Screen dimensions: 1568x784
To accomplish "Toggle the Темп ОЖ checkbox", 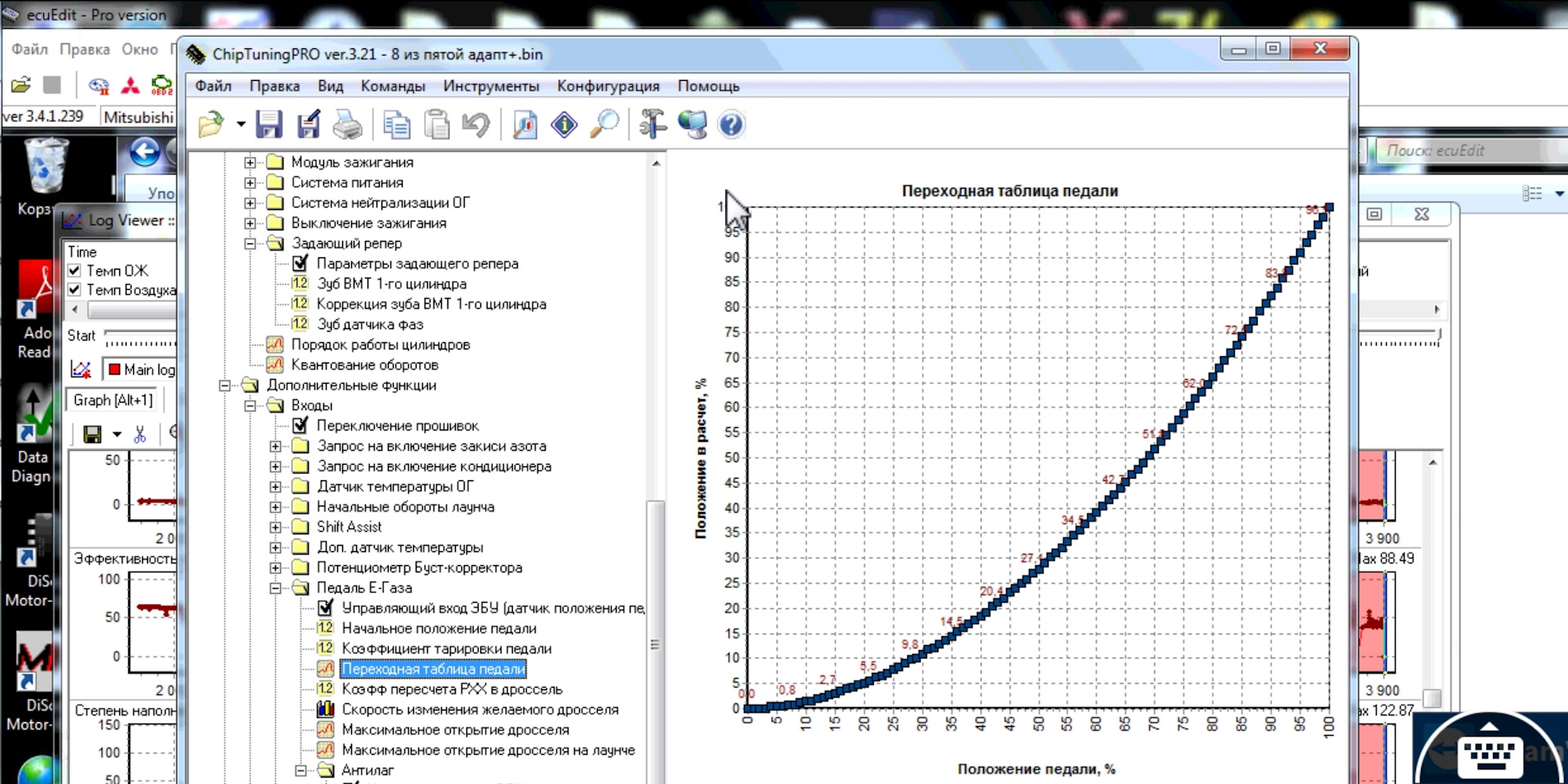I will click(75, 270).
